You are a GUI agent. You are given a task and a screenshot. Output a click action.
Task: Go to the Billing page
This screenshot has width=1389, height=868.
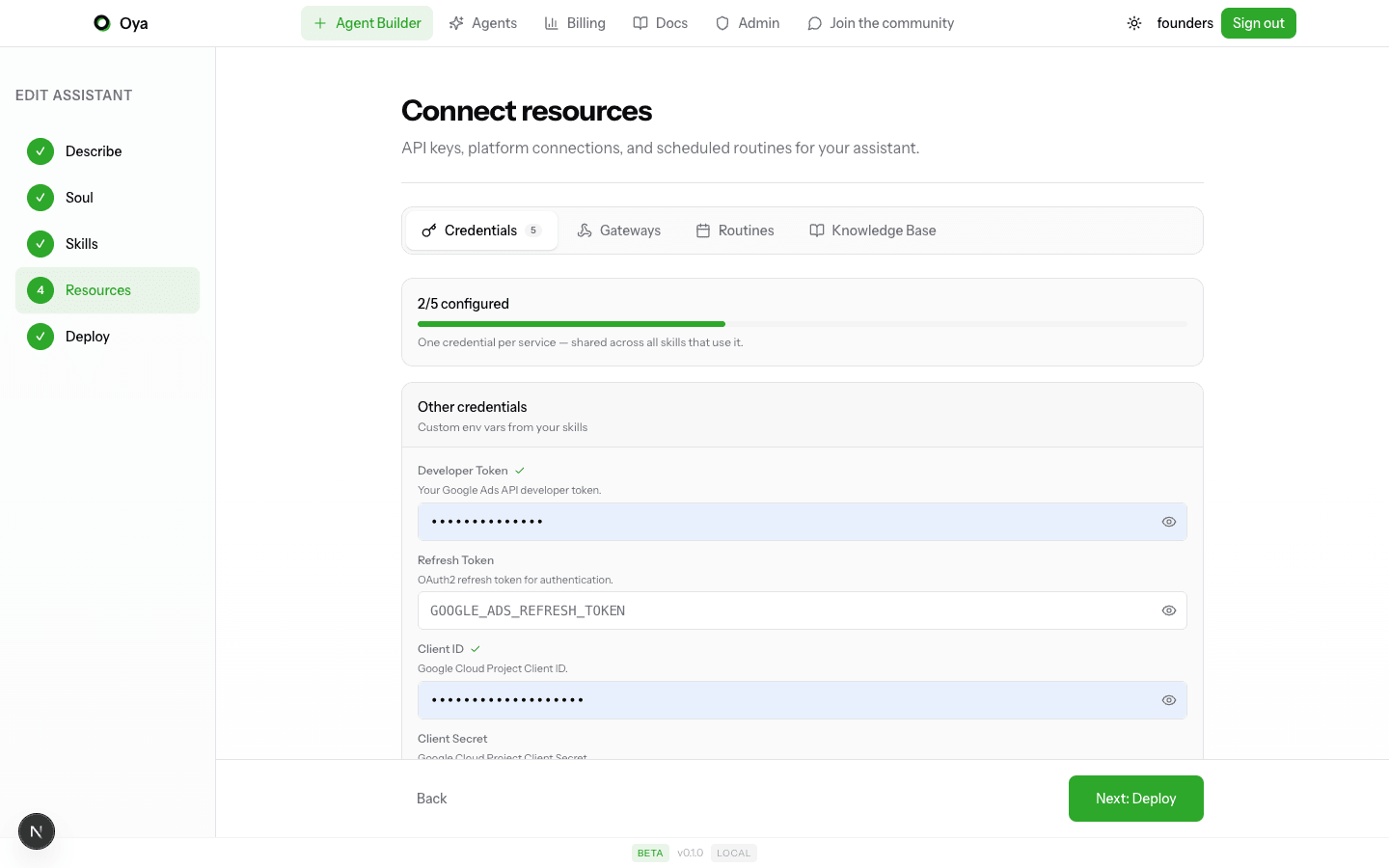(x=575, y=23)
